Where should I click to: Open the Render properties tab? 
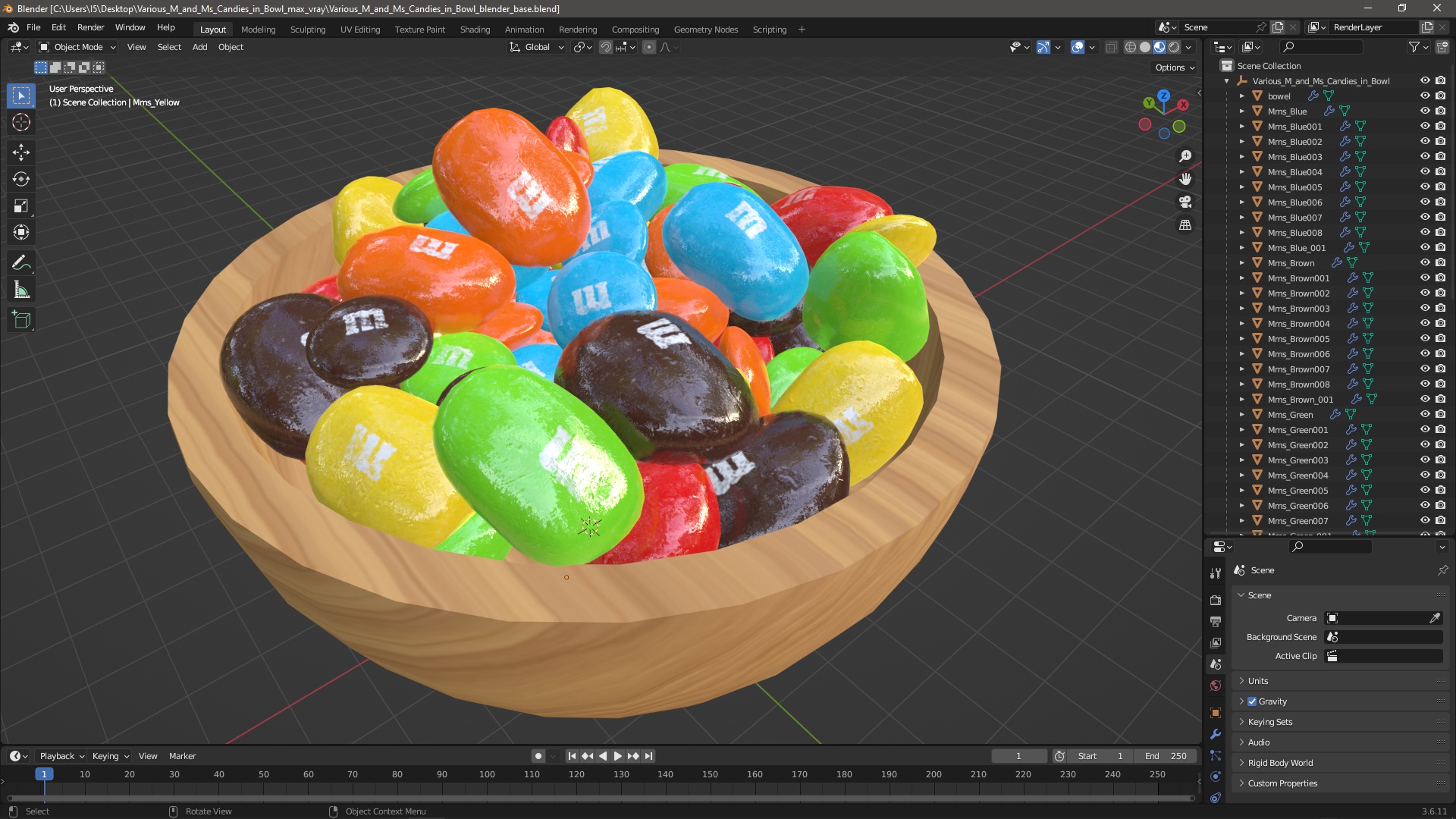tap(1216, 600)
